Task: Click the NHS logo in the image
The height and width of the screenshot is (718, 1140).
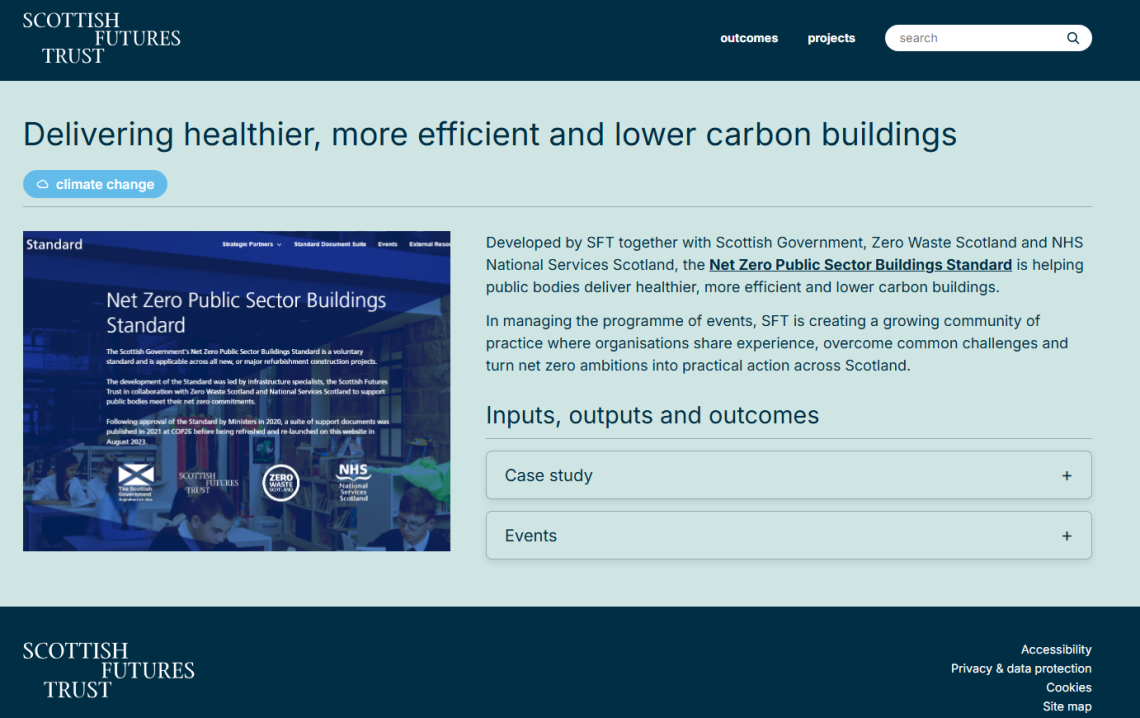Action: click(353, 482)
